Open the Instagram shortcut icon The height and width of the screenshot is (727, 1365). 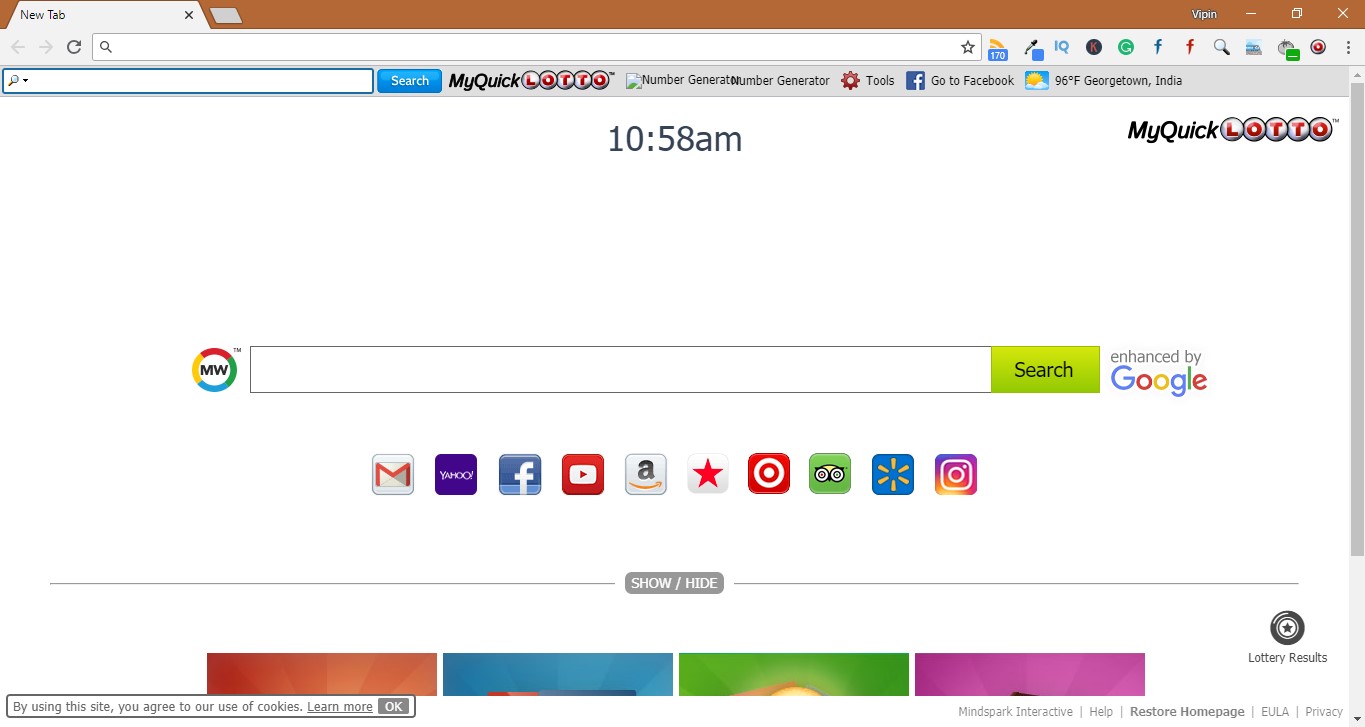[955, 474]
